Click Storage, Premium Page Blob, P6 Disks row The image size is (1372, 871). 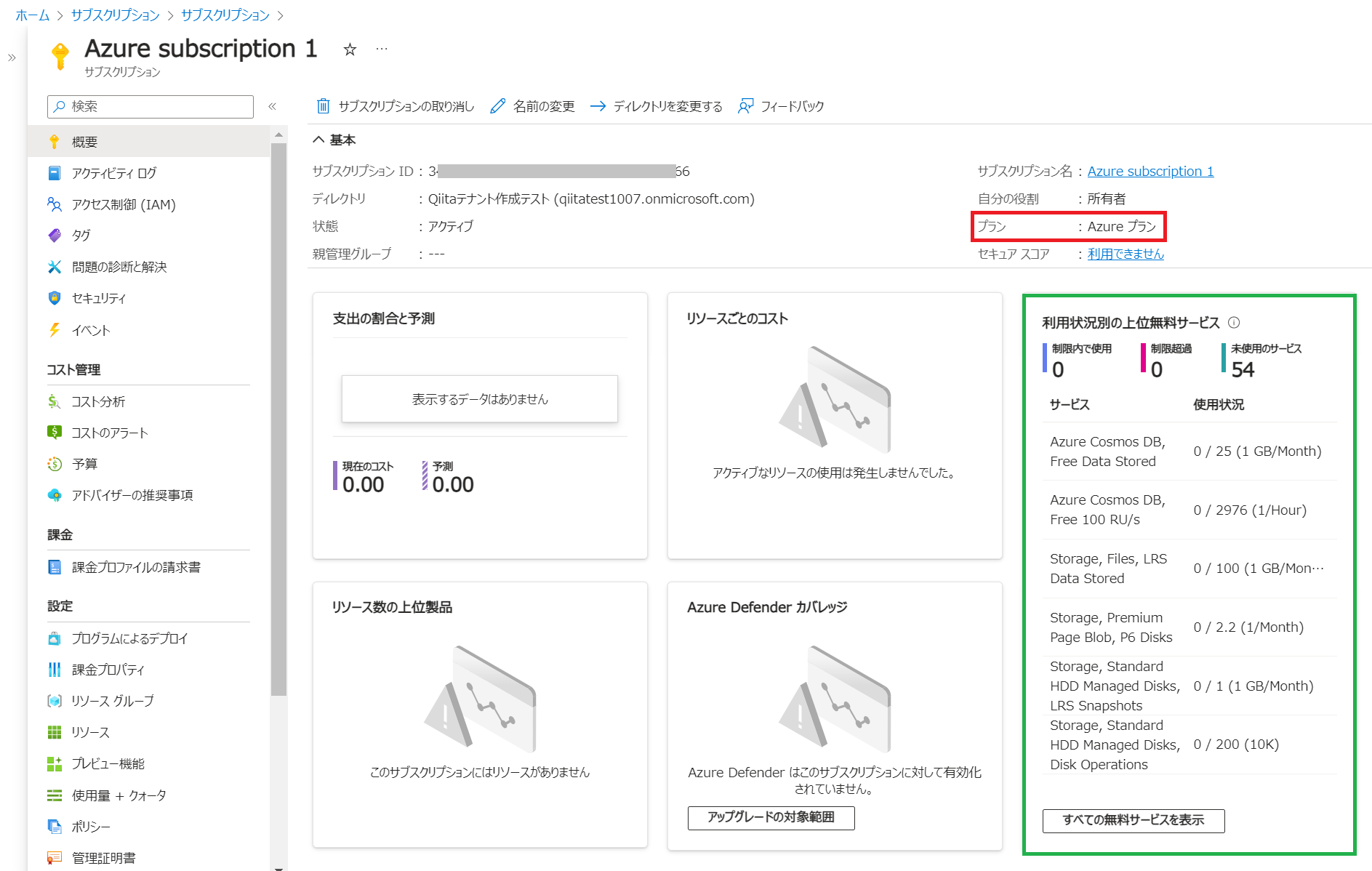pyautogui.click(x=1190, y=627)
